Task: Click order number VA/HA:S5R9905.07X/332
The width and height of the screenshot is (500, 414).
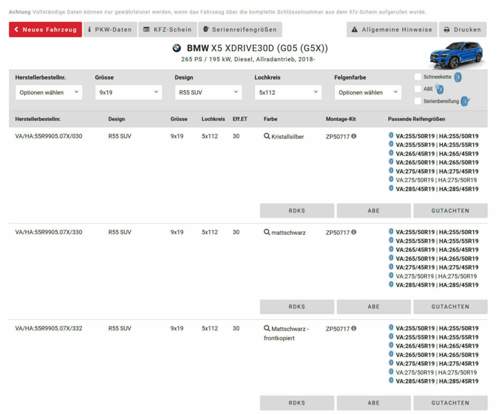Action: [x=49, y=328]
